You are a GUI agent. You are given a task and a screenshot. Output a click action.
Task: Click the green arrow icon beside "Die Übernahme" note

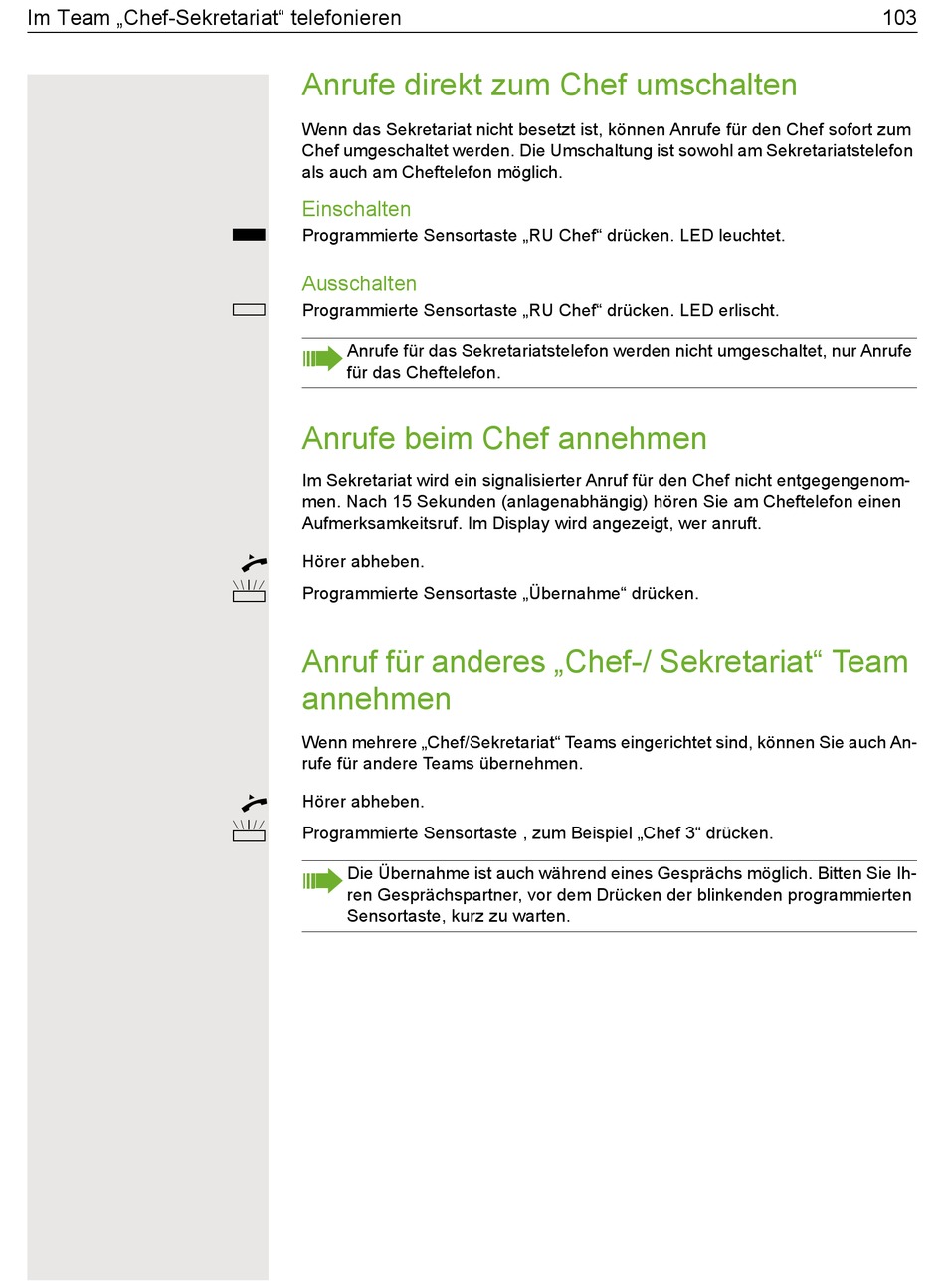coord(322,880)
